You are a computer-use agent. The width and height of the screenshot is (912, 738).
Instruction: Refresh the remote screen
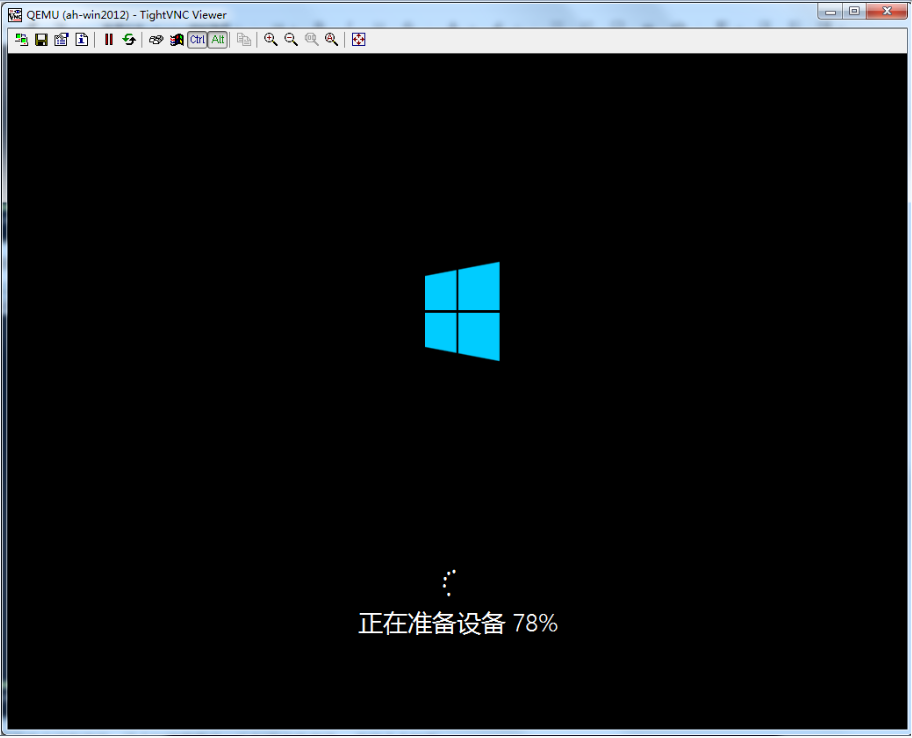tap(129, 40)
